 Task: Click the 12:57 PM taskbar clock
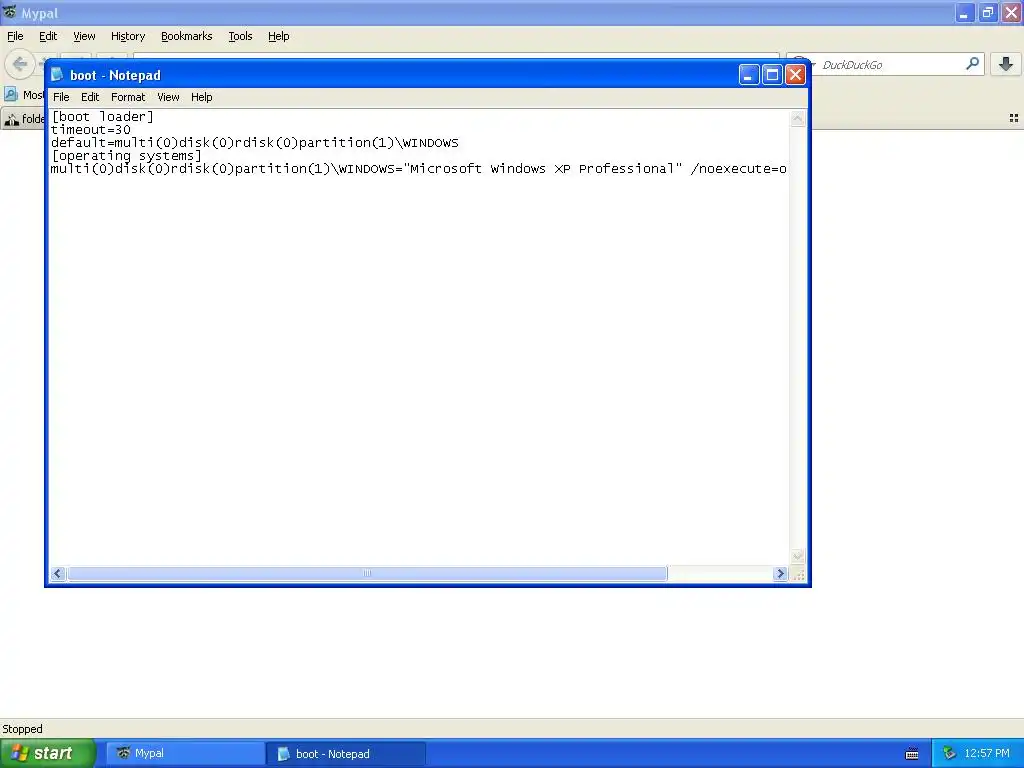[986, 754]
